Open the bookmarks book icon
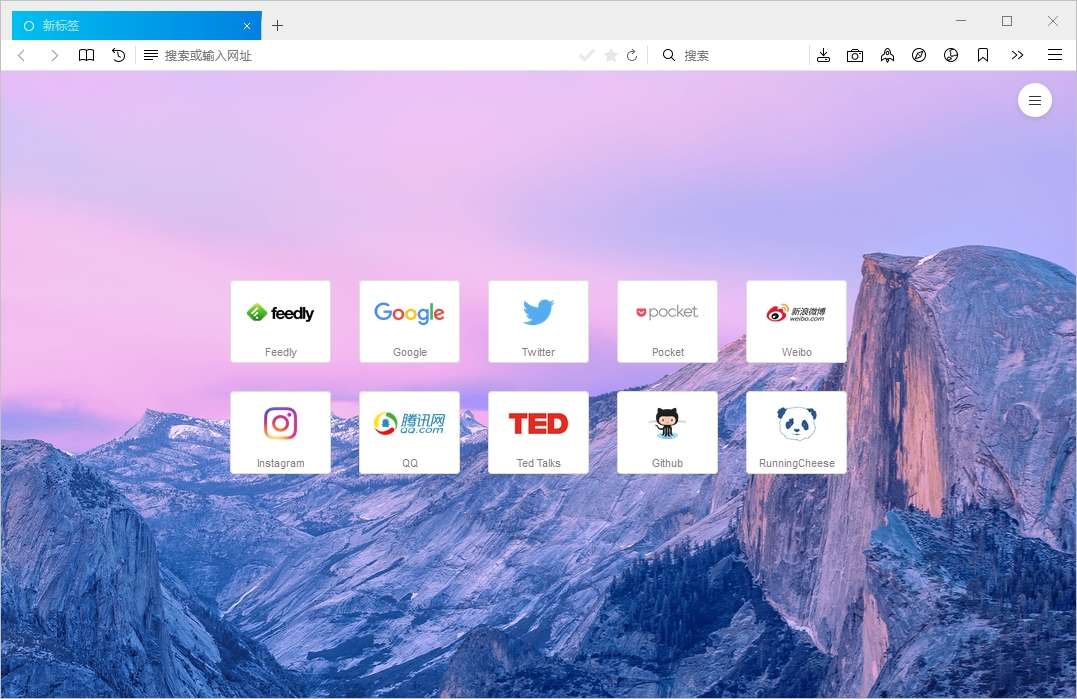Viewport: 1077px width, 699px height. click(x=87, y=55)
